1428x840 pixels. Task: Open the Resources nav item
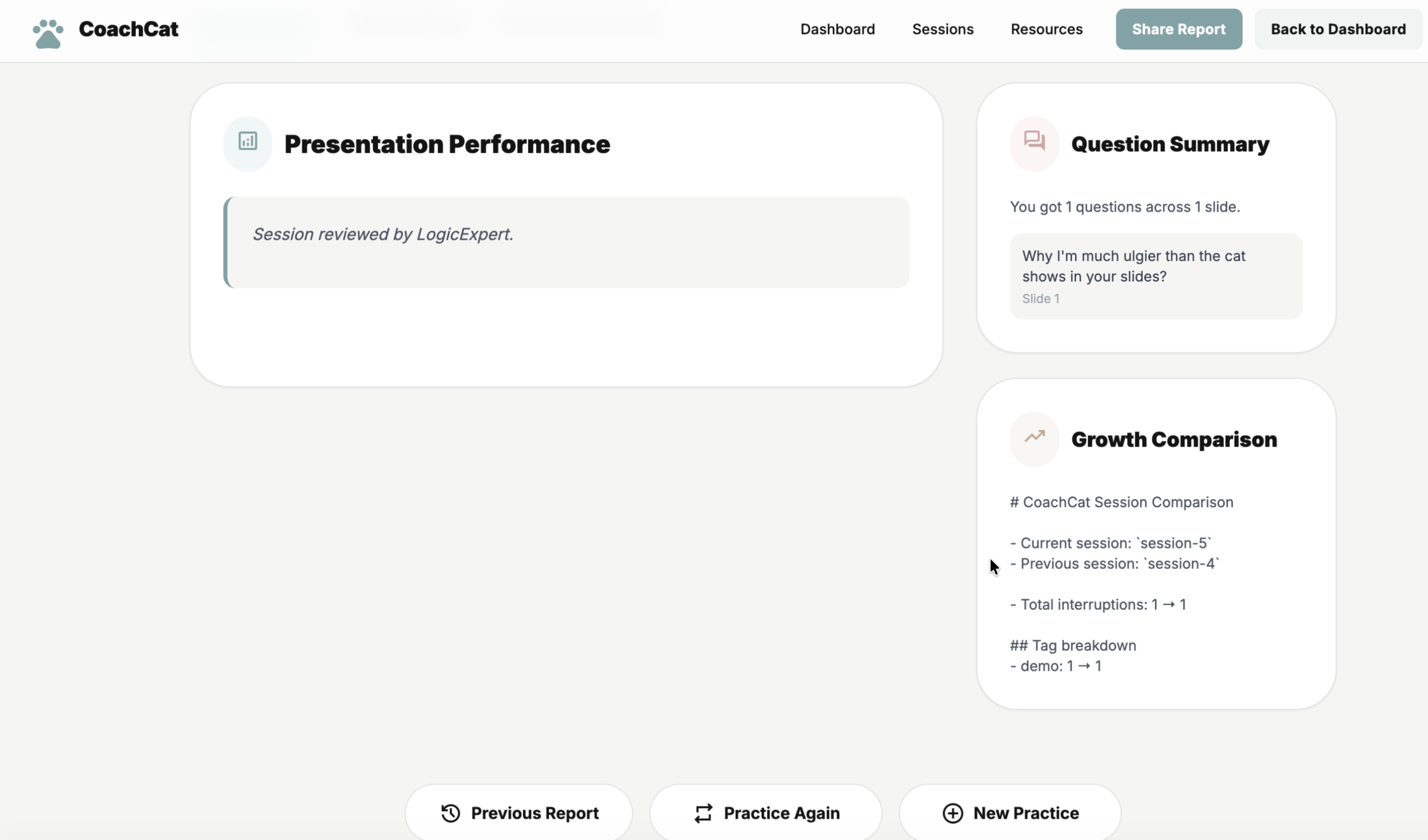click(1046, 29)
